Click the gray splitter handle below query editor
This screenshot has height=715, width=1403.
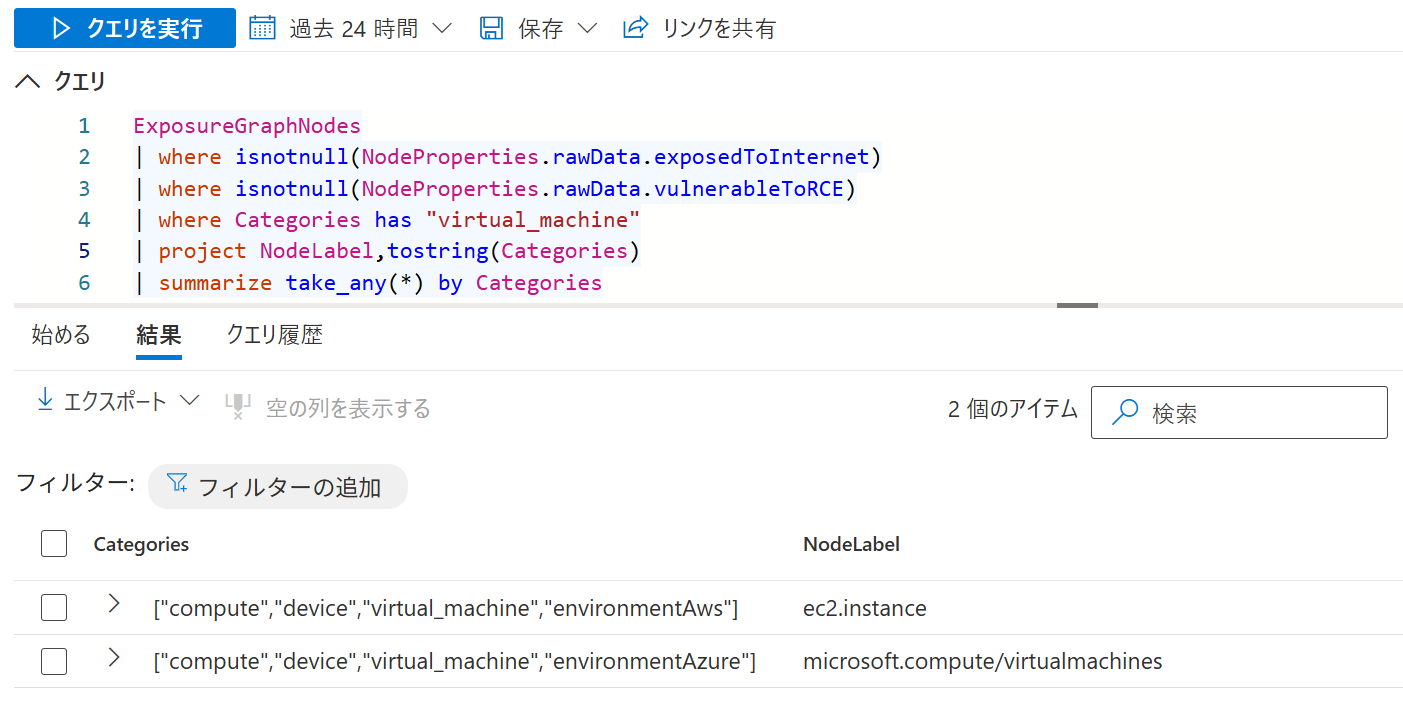pos(1077,305)
